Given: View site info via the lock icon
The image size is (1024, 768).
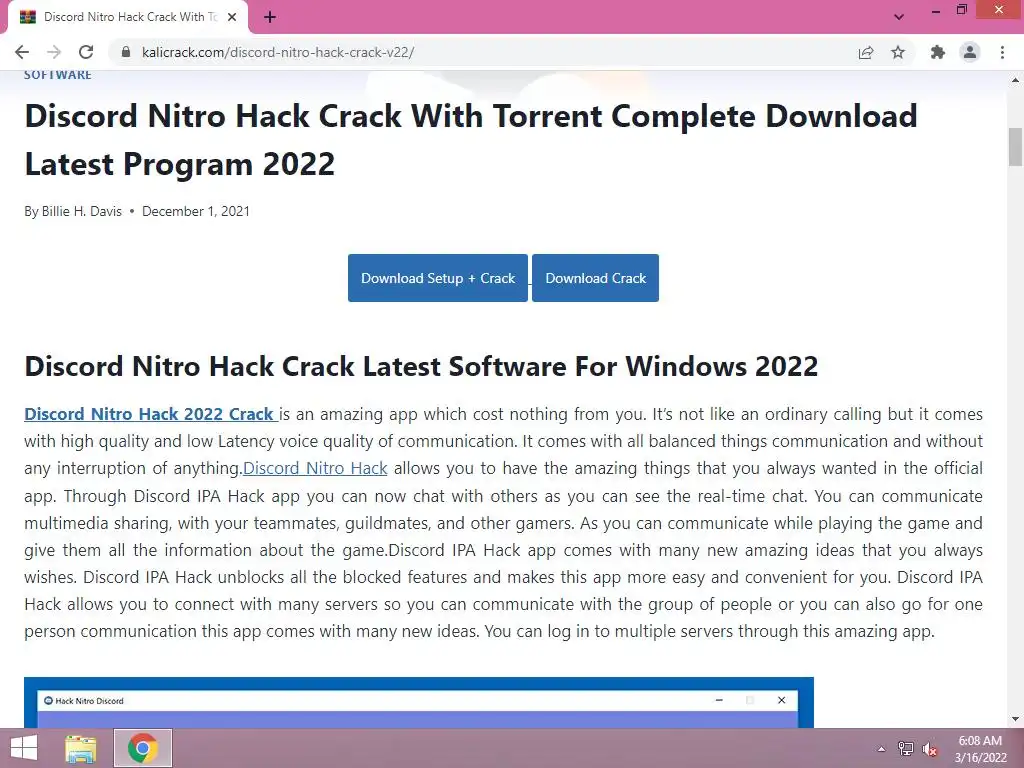Looking at the screenshot, I should 126,52.
